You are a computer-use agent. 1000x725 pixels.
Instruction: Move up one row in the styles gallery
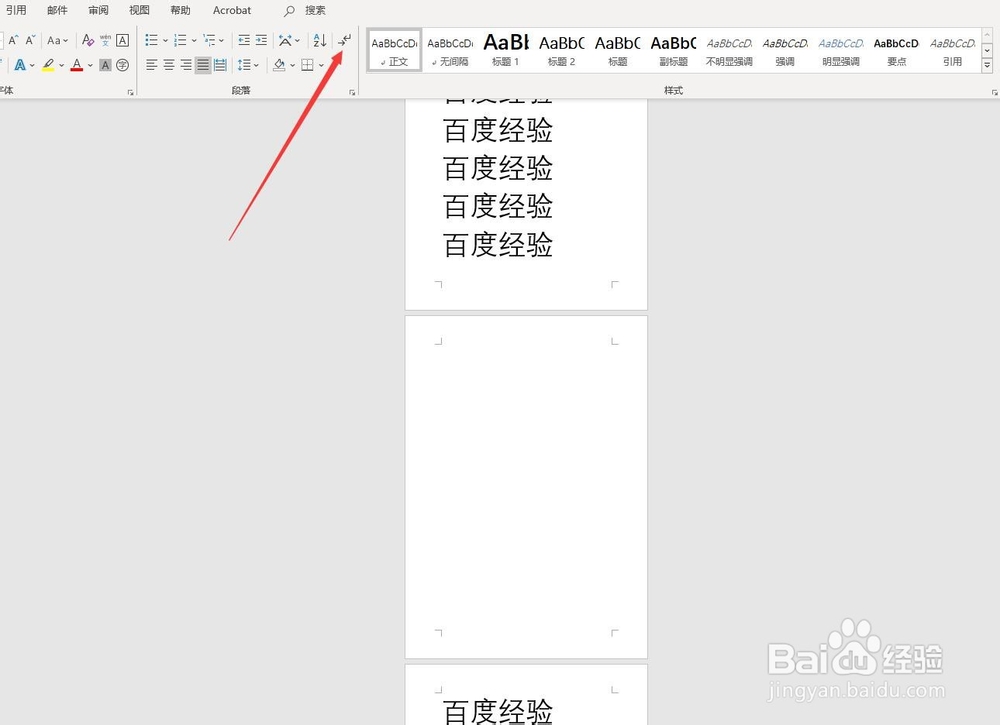point(987,35)
